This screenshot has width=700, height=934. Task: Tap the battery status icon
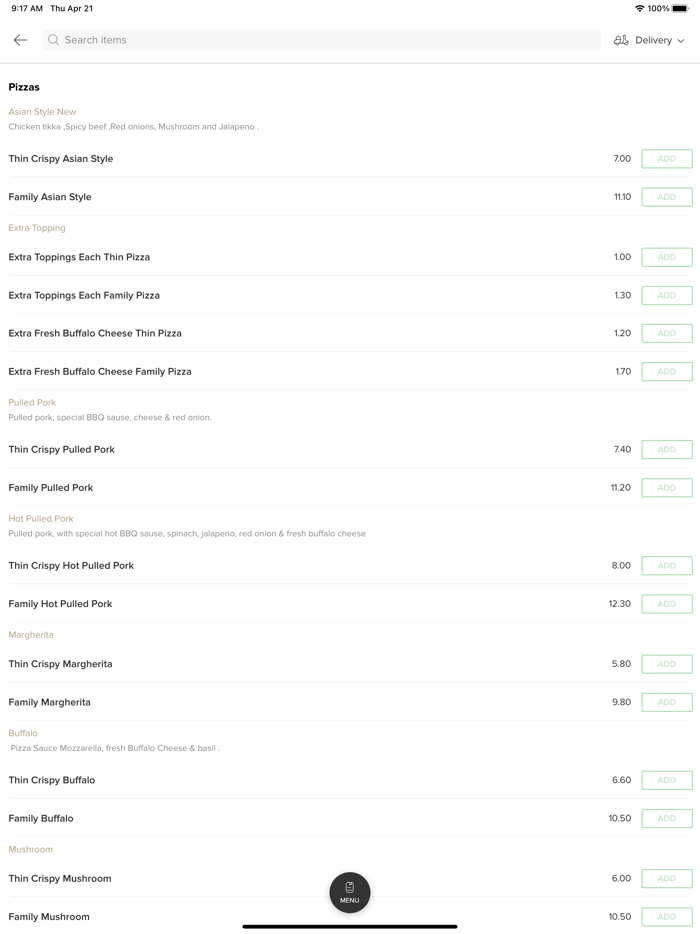pos(680,8)
